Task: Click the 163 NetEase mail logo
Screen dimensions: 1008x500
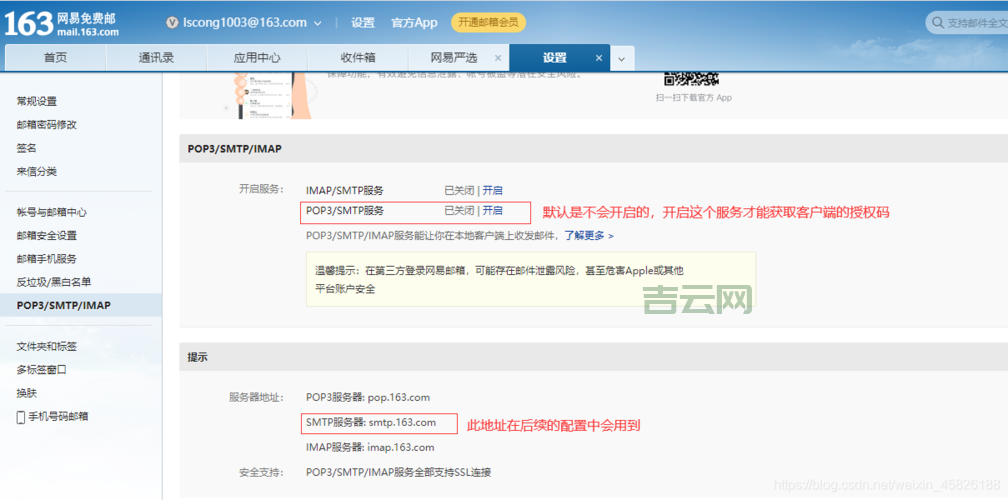Action: pos(62,23)
